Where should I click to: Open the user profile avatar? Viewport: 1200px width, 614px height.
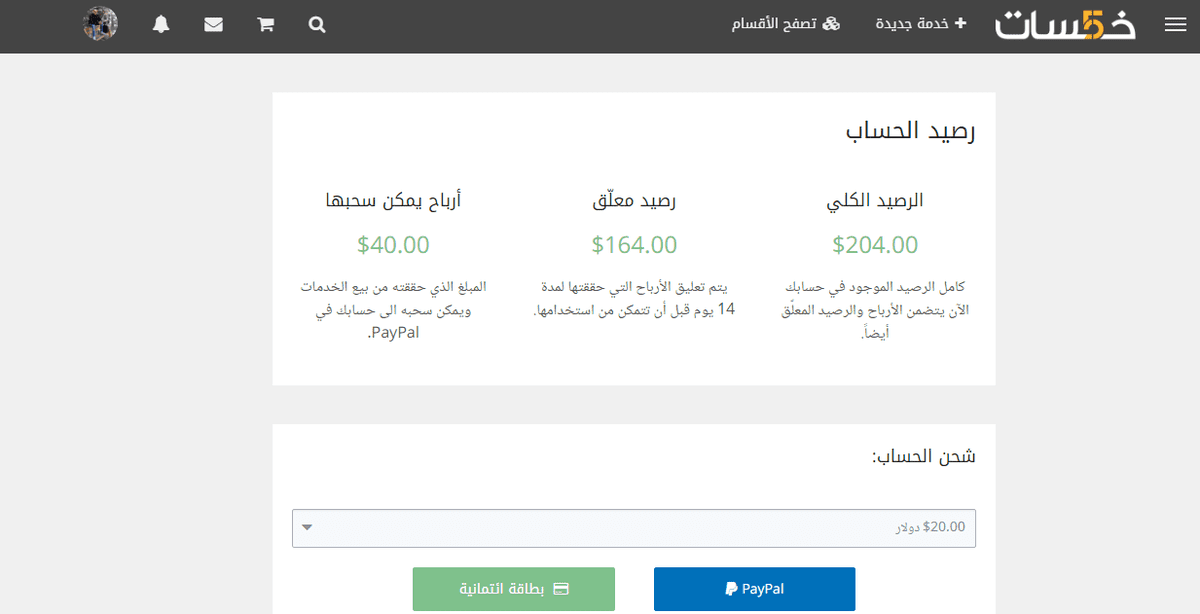(100, 24)
